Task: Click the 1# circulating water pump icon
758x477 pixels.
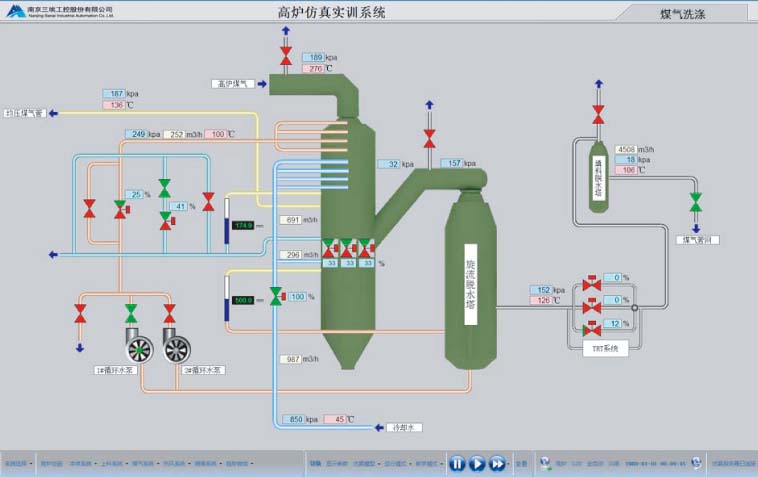Action: 139,346
